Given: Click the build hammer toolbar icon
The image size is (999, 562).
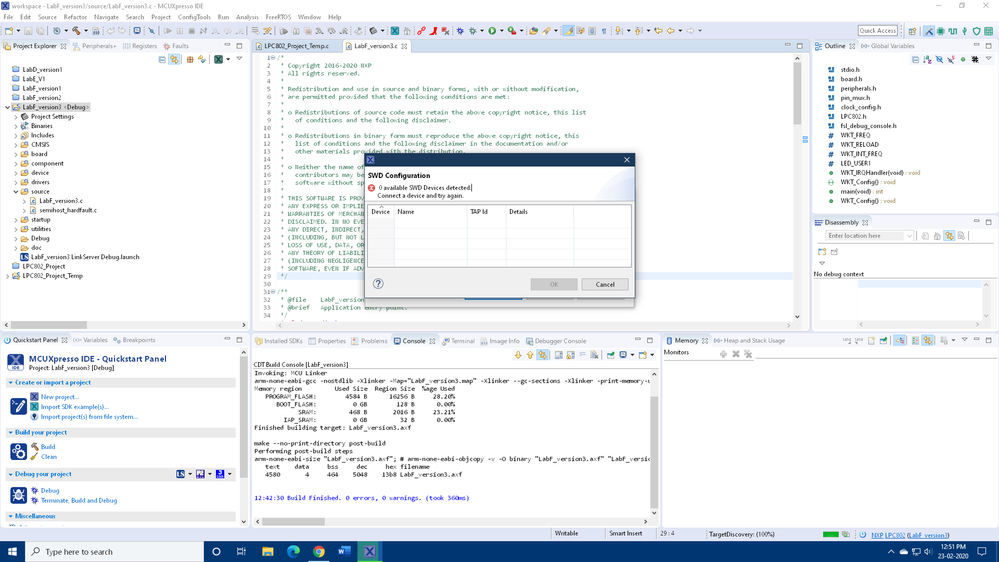Looking at the screenshot, I should coord(76,31).
